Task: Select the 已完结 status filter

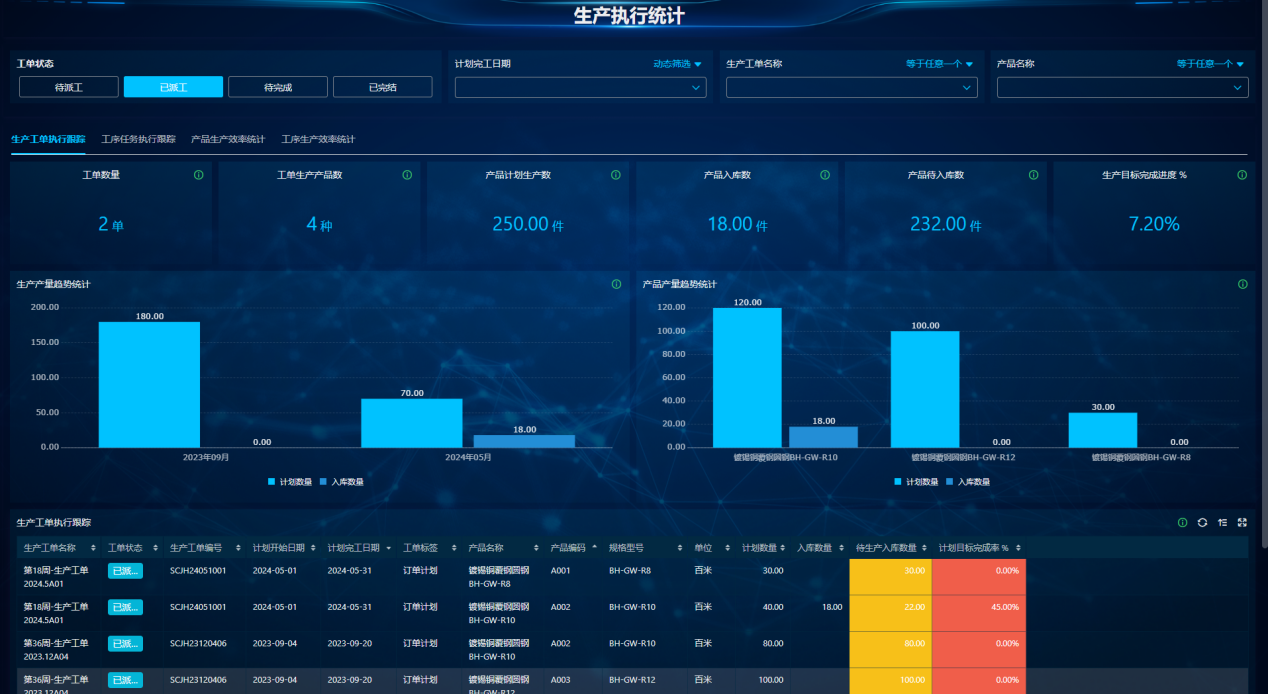Action: coord(382,87)
